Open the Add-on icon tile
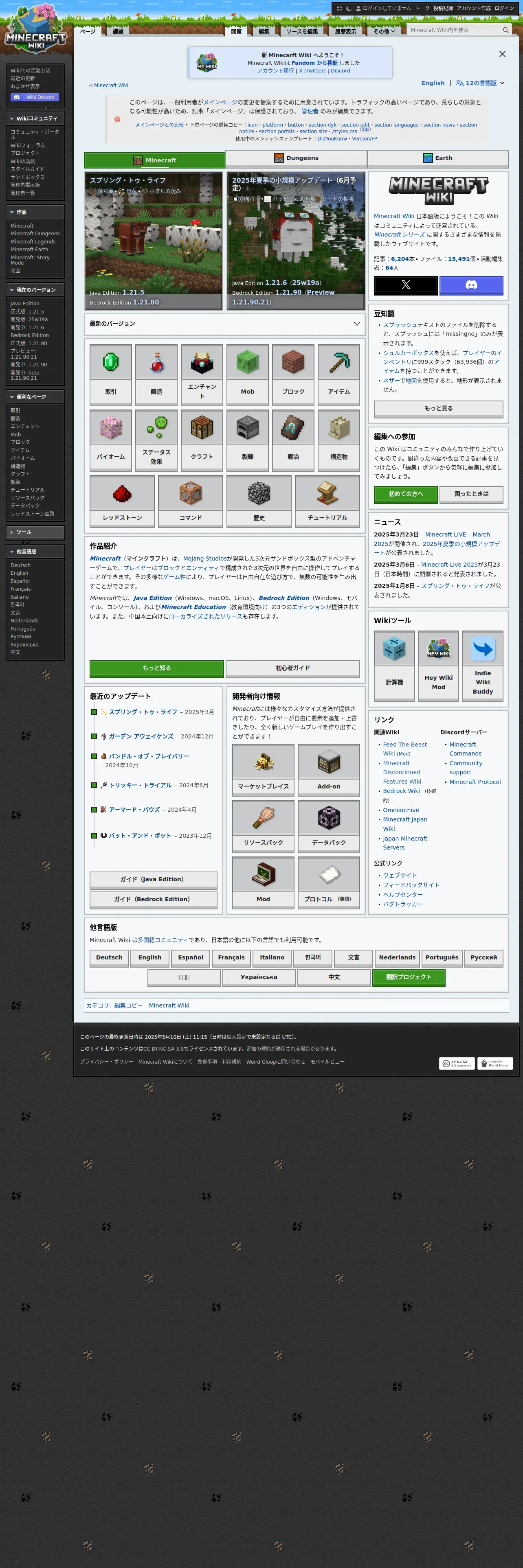 [329, 769]
